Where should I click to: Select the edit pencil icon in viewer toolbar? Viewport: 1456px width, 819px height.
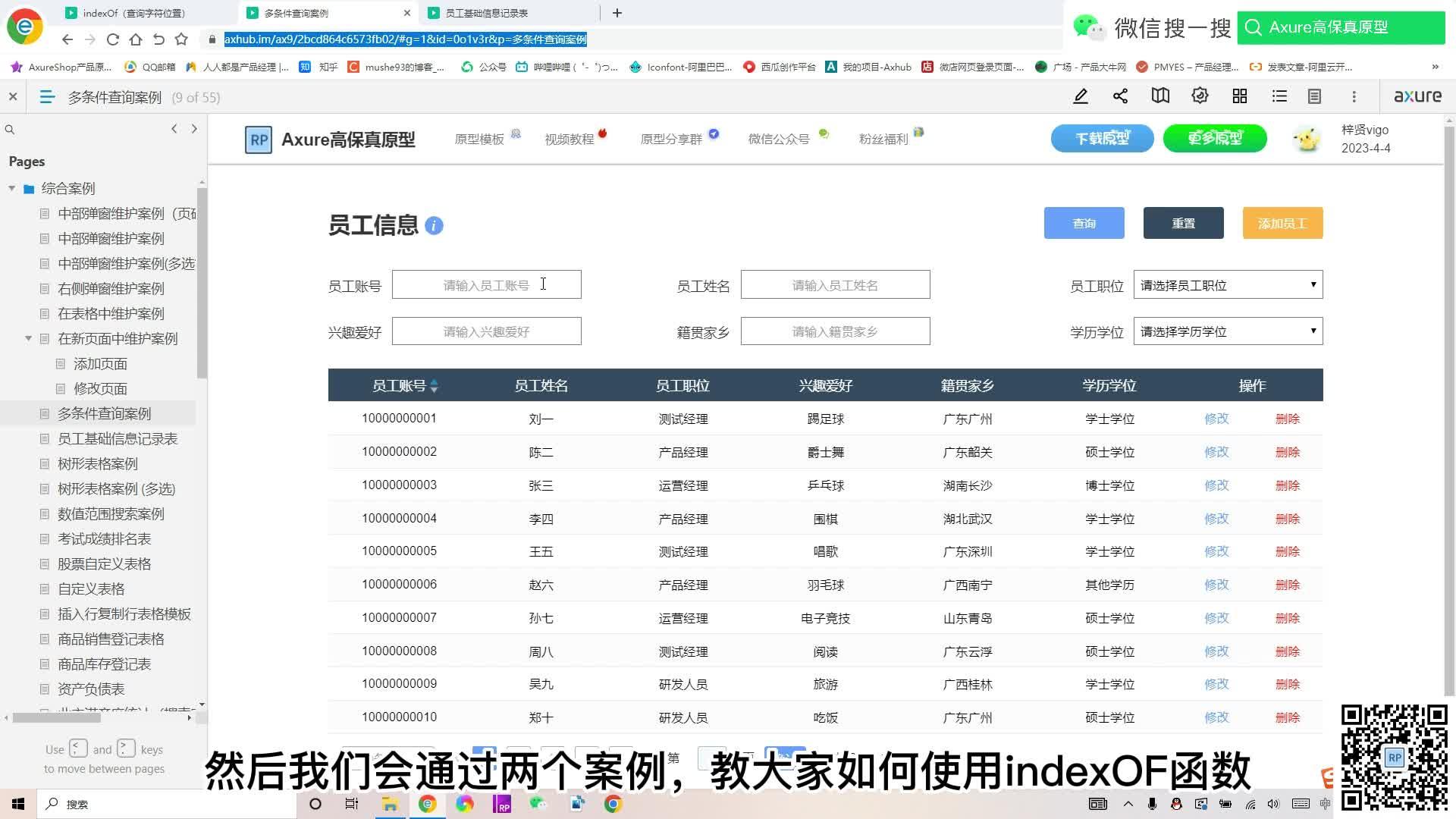[x=1081, y=96]
